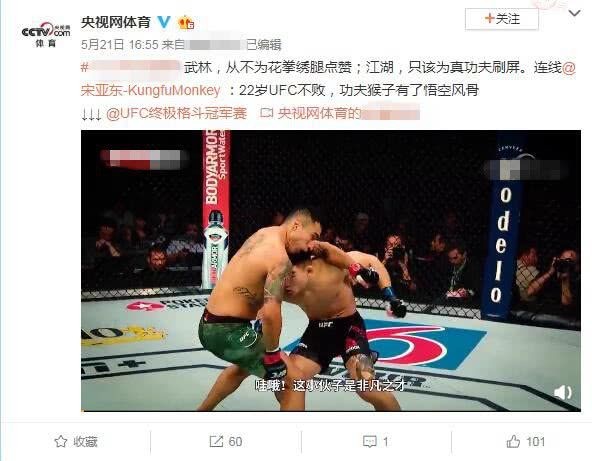Select the 收藏 collect tab
The image size is (592, 461).
pos(76,441)
